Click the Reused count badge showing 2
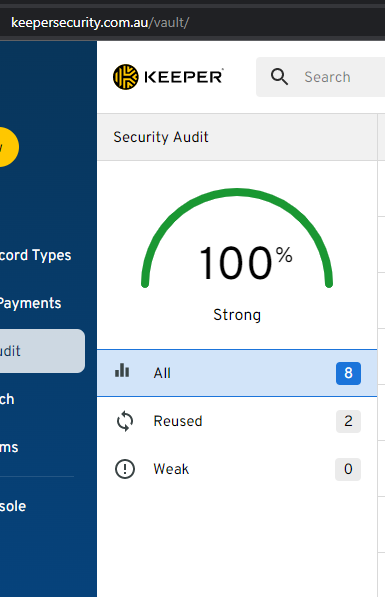The image size is (385, 597). coord(348,421)
